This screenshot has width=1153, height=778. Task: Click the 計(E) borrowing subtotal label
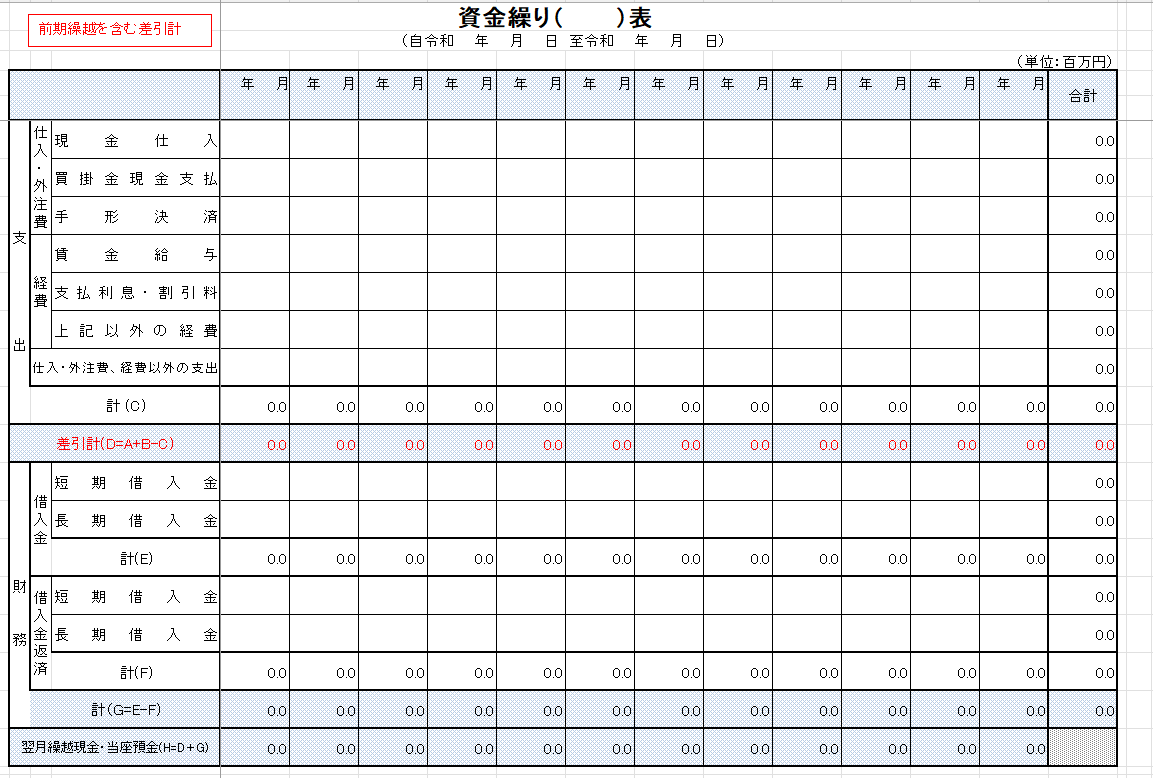point(135,558)
